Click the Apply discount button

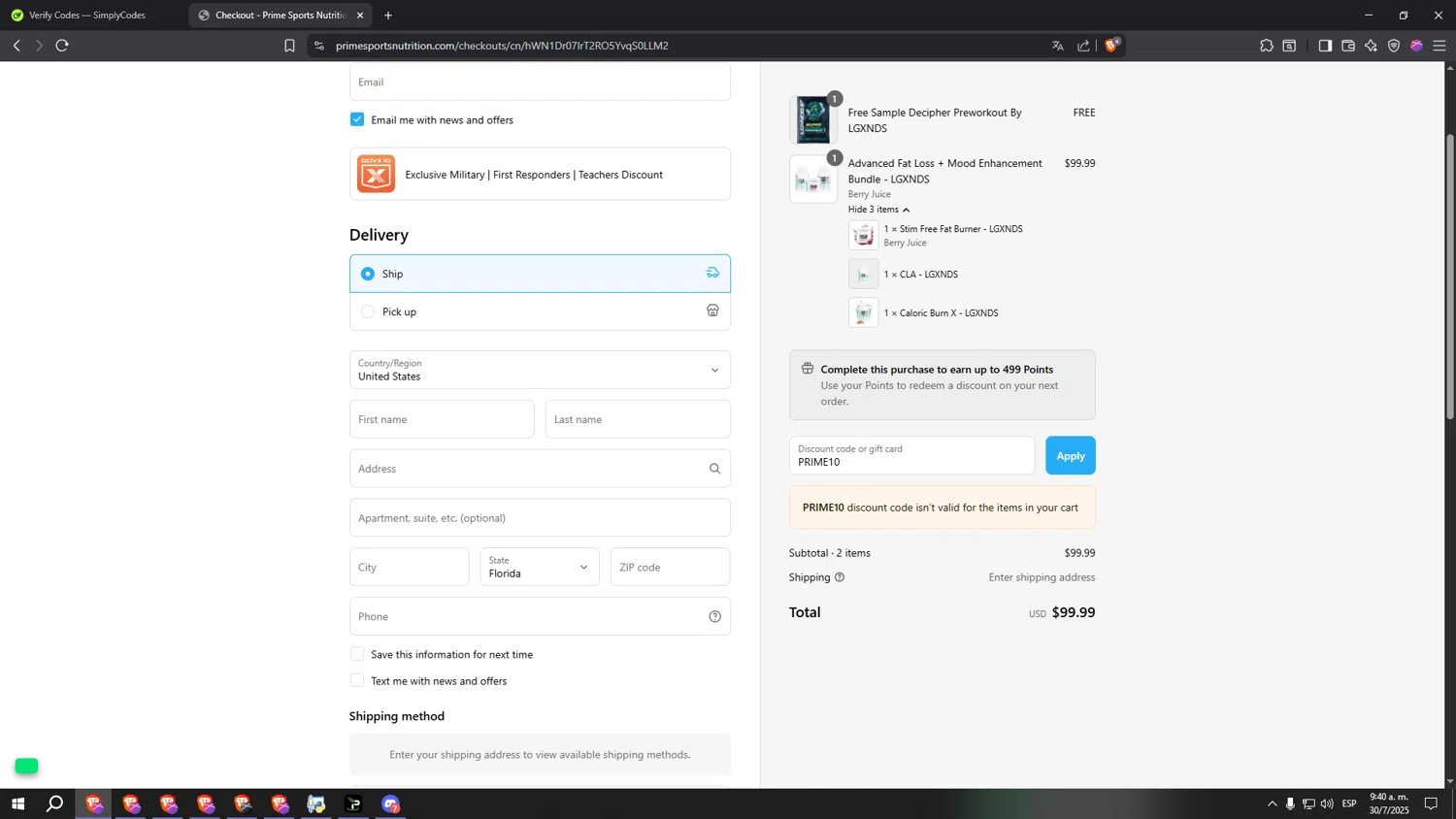1070,455
